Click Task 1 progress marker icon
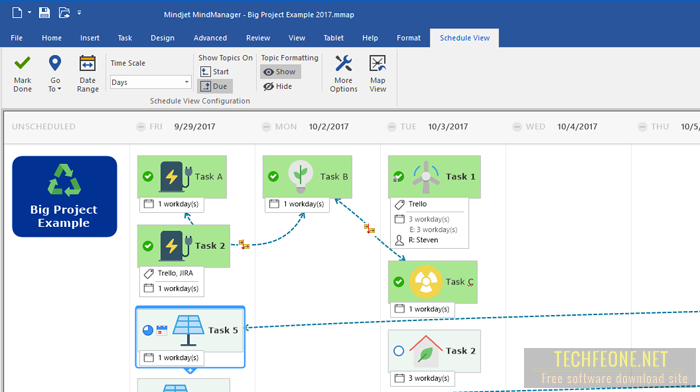Image resolution: width=700 pixels, height=392 pixels. pyautogui.click(x=398, y=177)
